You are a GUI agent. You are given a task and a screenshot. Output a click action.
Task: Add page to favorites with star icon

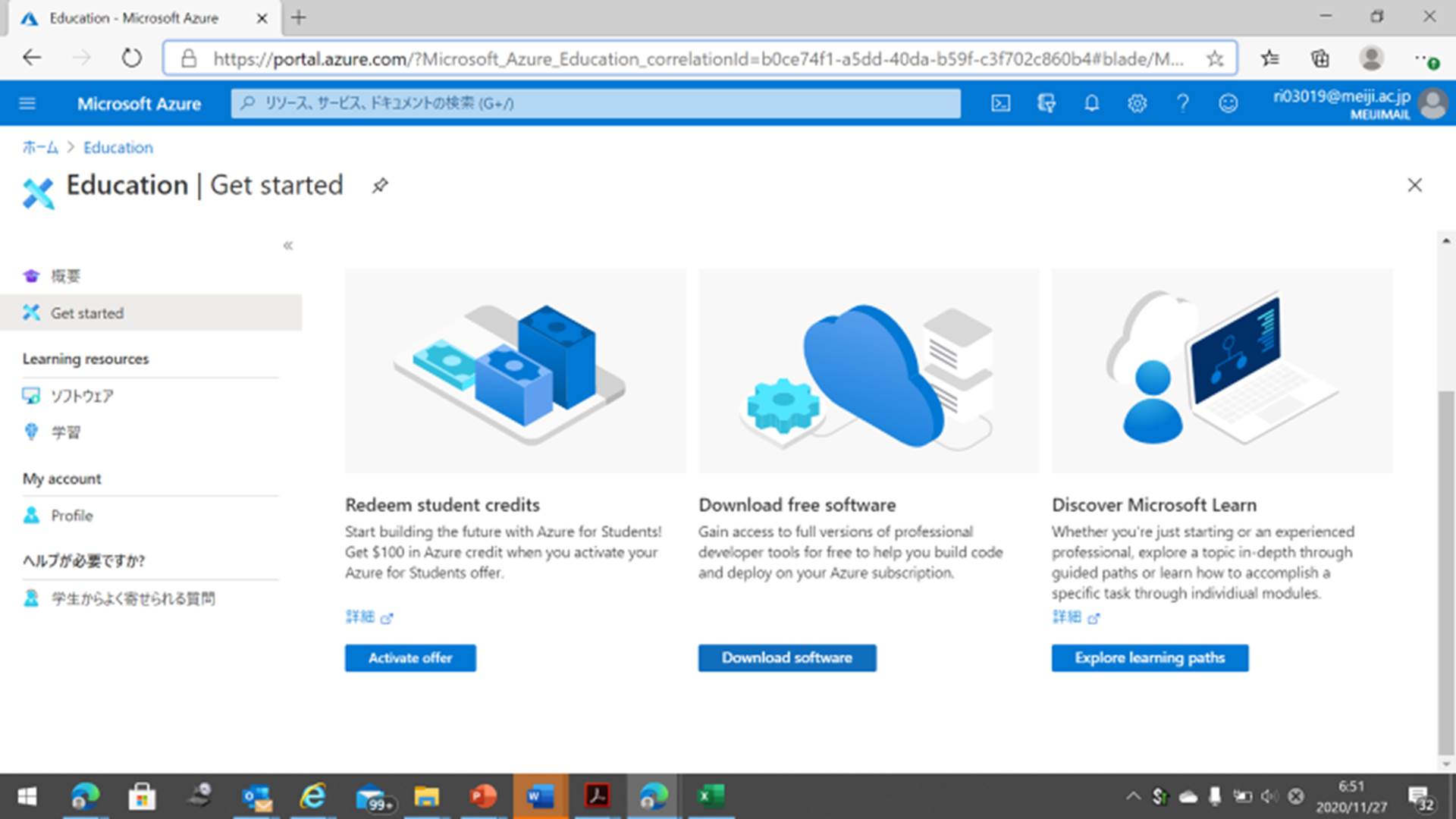1215,58
